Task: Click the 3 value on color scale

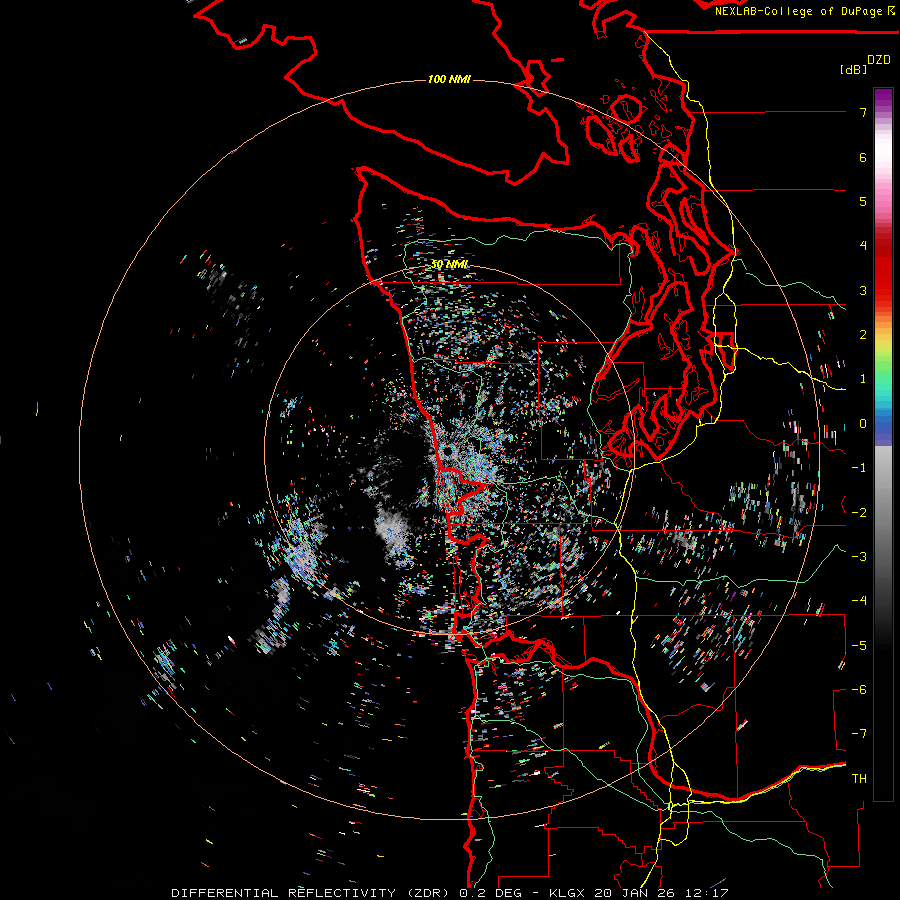Action: coord(863,290)
